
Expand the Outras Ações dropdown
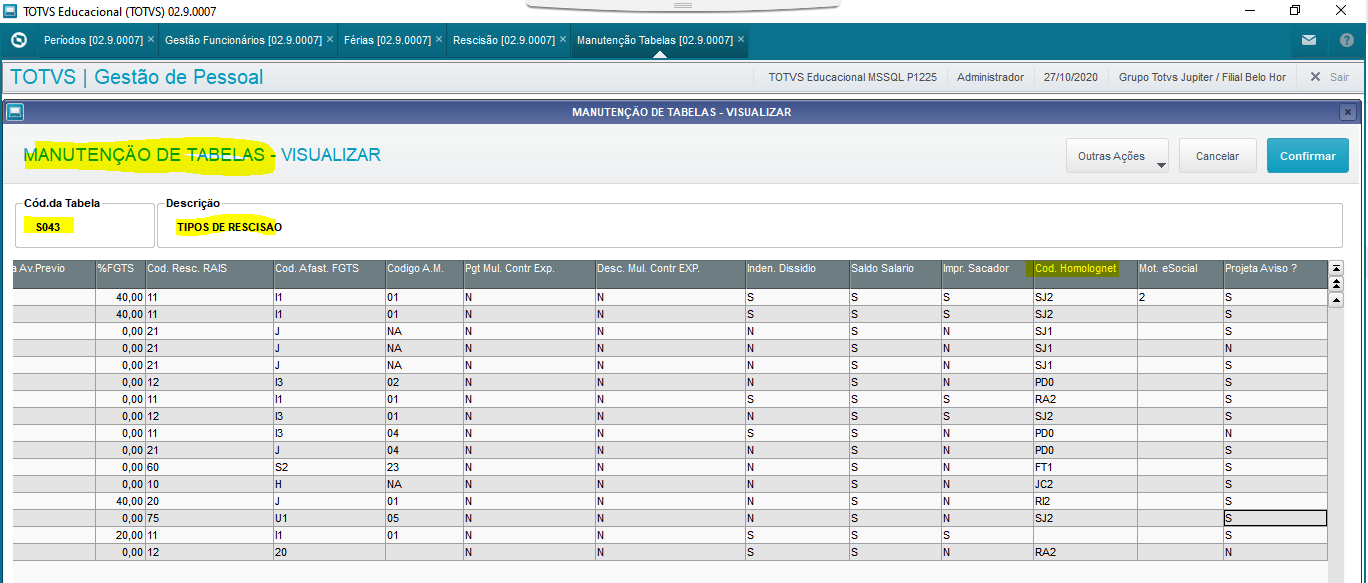pos(1119,156)
